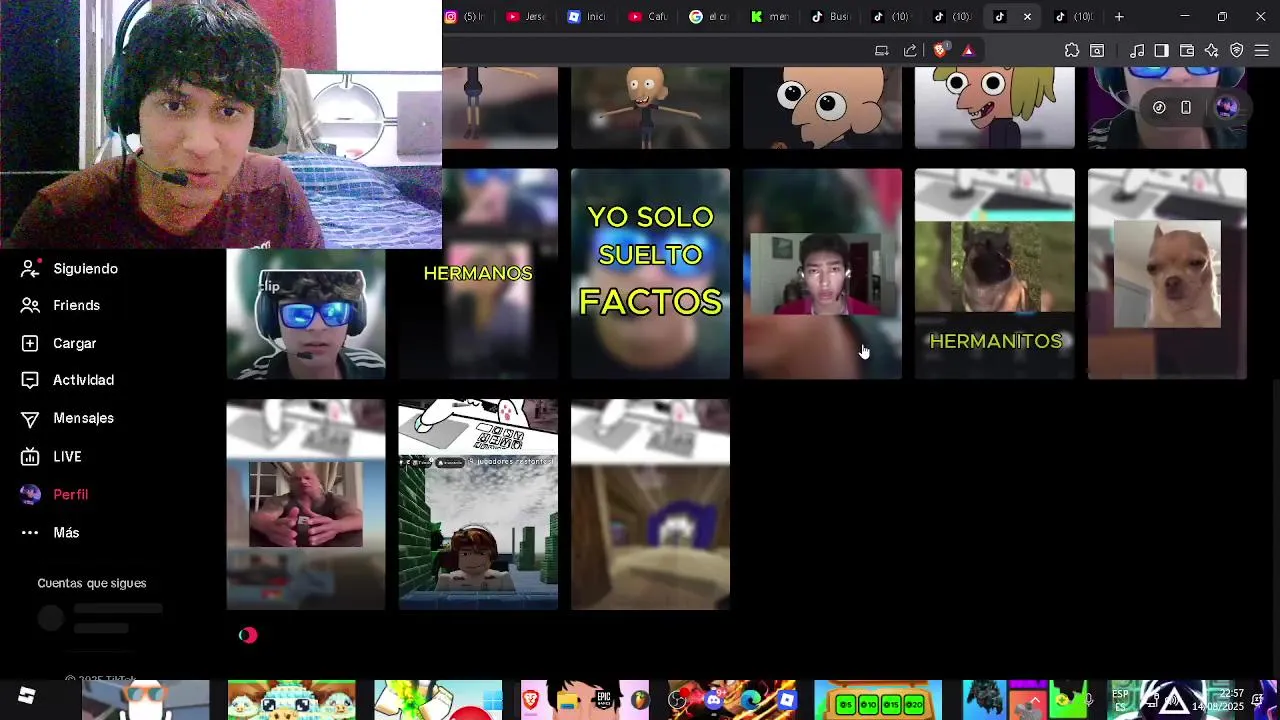Toggle the browser sidebar panel
This screenshot has height=720, width=1280.
pyautogui.click(x=1161, y=50)
